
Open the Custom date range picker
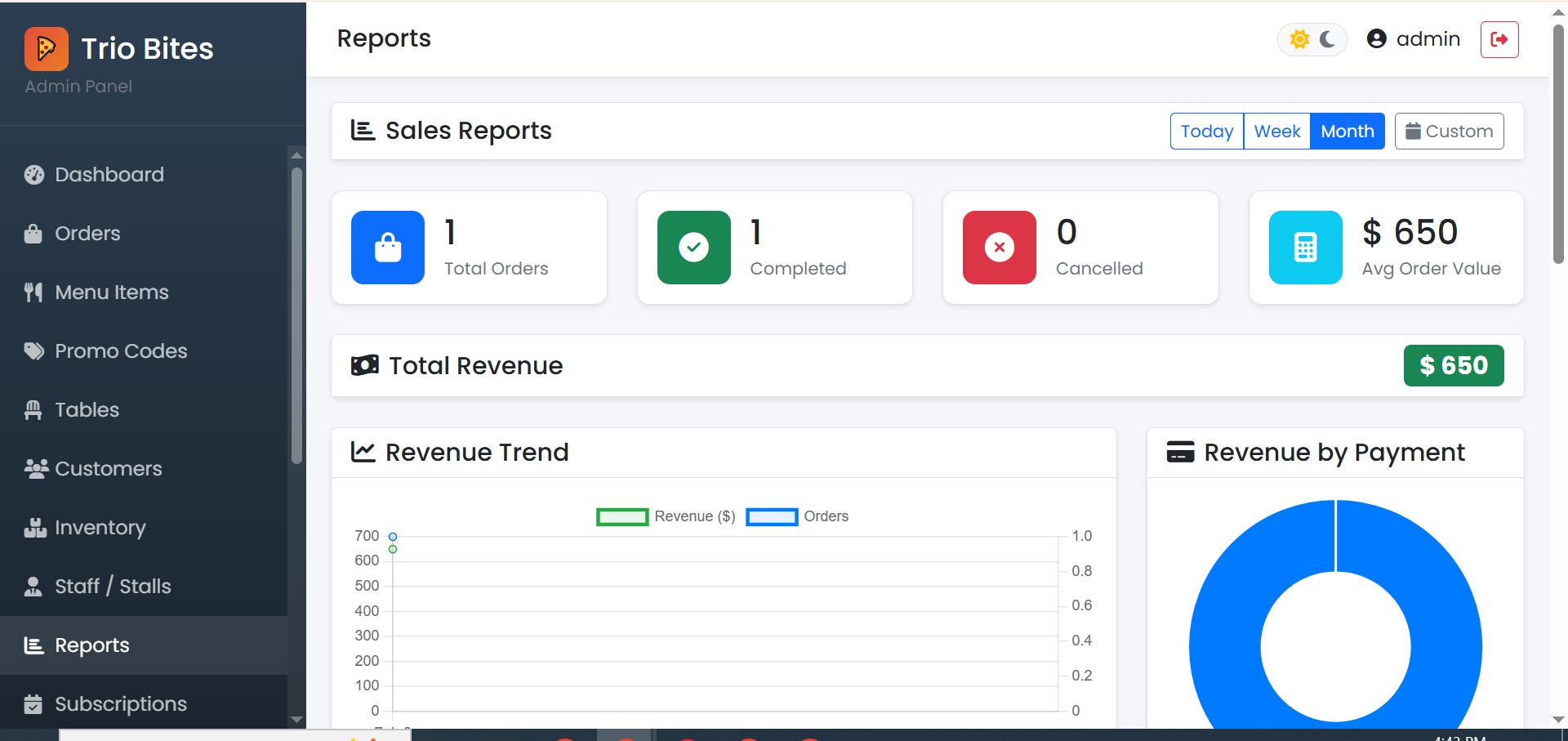1449,132
